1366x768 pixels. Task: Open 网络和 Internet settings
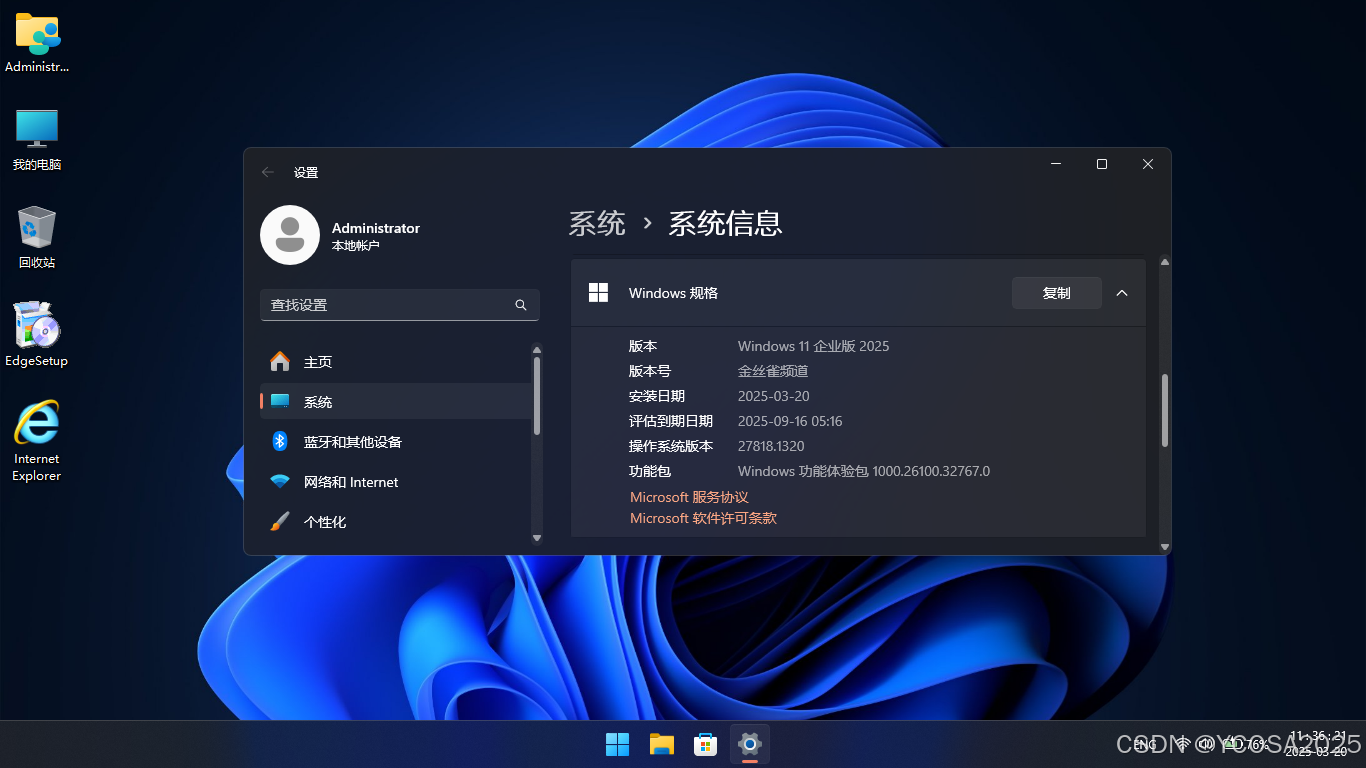(x=396, y=481)
